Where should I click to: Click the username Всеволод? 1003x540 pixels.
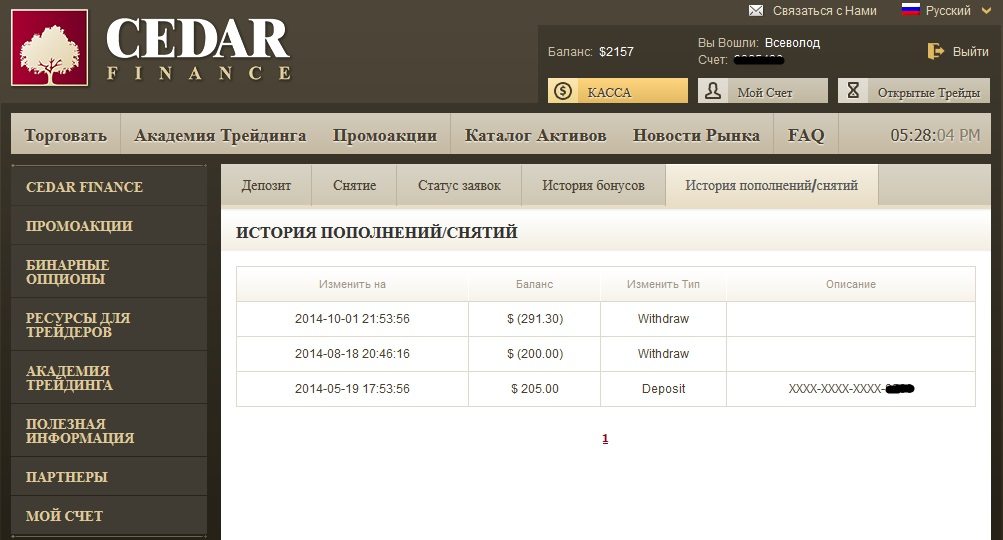click(x=793, y=43)
